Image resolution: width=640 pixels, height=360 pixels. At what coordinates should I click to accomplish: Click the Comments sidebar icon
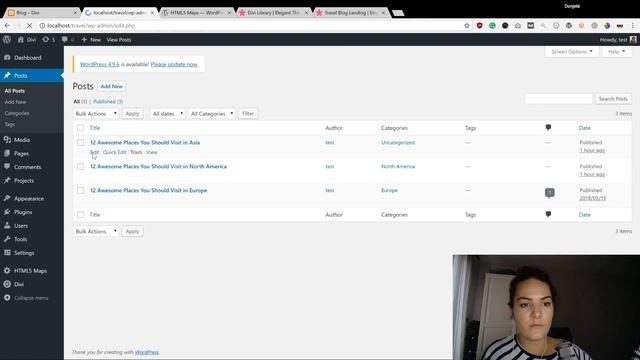7,167
